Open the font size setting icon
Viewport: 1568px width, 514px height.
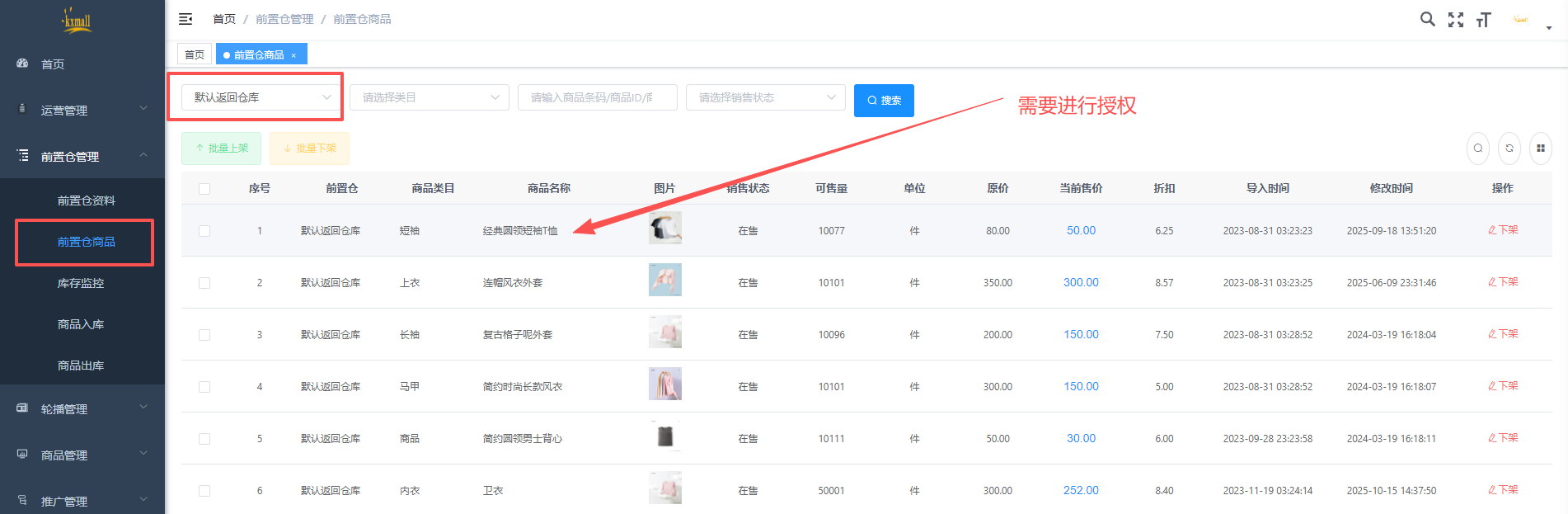click(1484, 20)
